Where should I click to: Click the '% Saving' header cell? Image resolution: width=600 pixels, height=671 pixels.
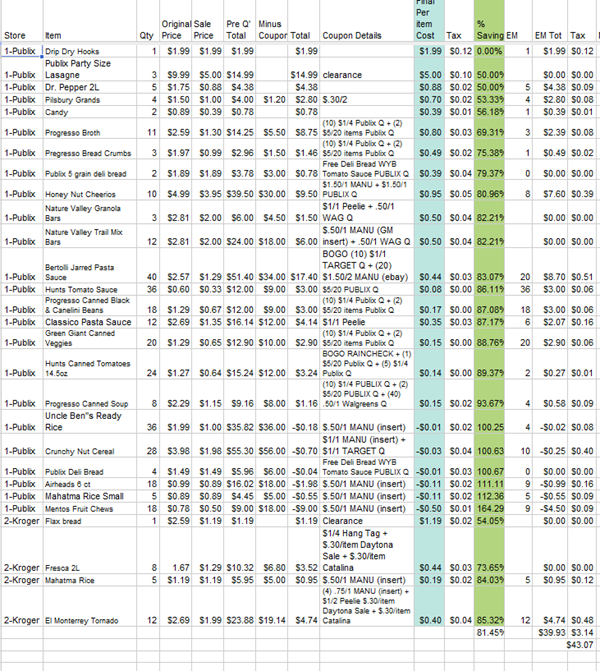[x=489, y=21]
